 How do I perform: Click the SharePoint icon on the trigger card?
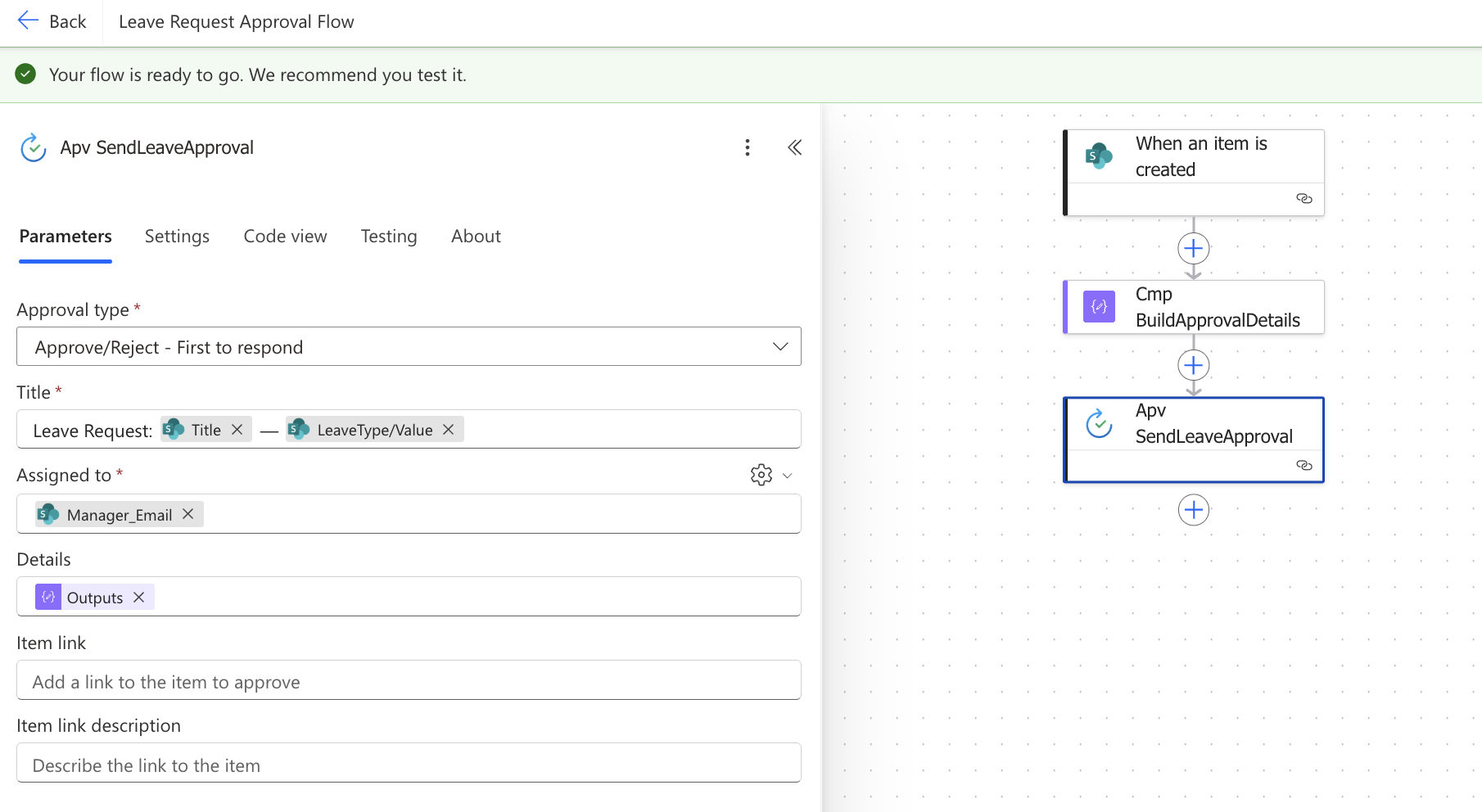click(1100, 156)
